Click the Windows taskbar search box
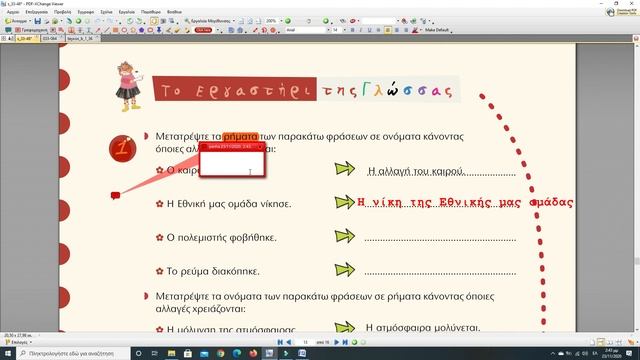The image size is (640, 360). [73, 353]
